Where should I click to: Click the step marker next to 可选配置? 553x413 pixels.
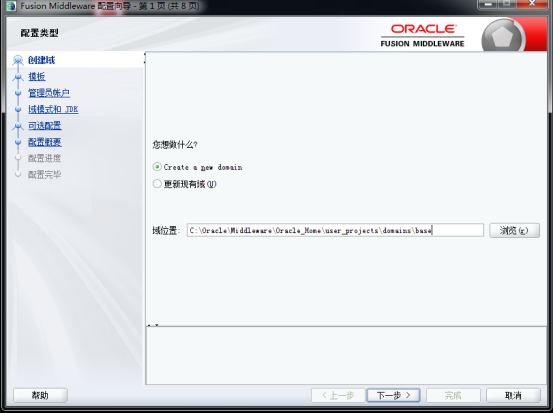click(18, 126)
